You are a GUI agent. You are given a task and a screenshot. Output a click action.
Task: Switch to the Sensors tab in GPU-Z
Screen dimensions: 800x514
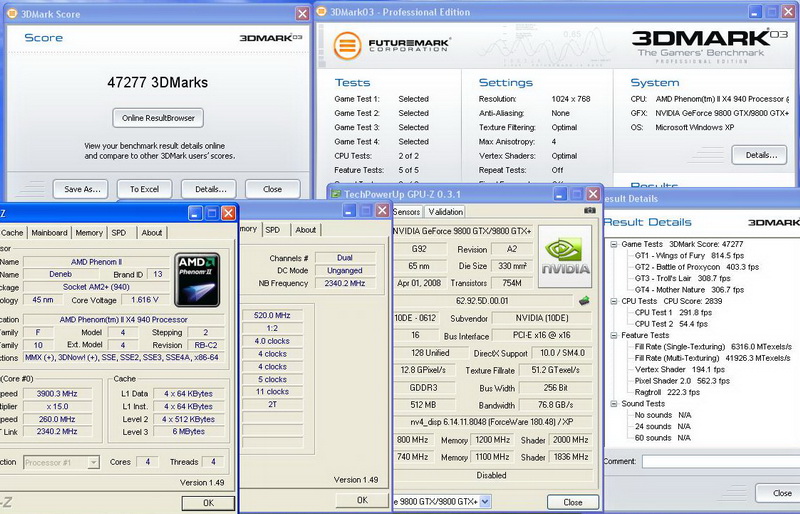click(407, 211)
